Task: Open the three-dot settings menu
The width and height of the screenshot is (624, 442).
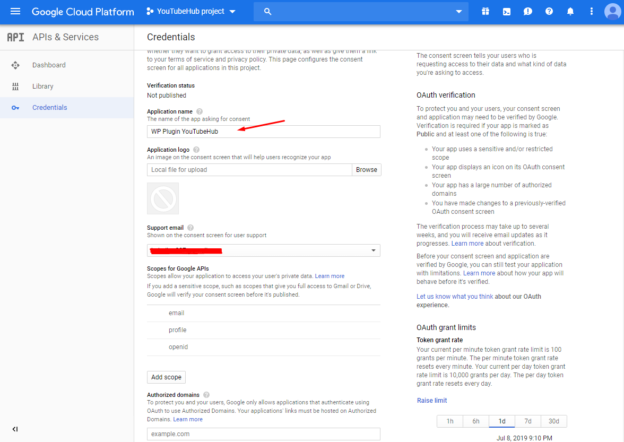Action: 590,11
